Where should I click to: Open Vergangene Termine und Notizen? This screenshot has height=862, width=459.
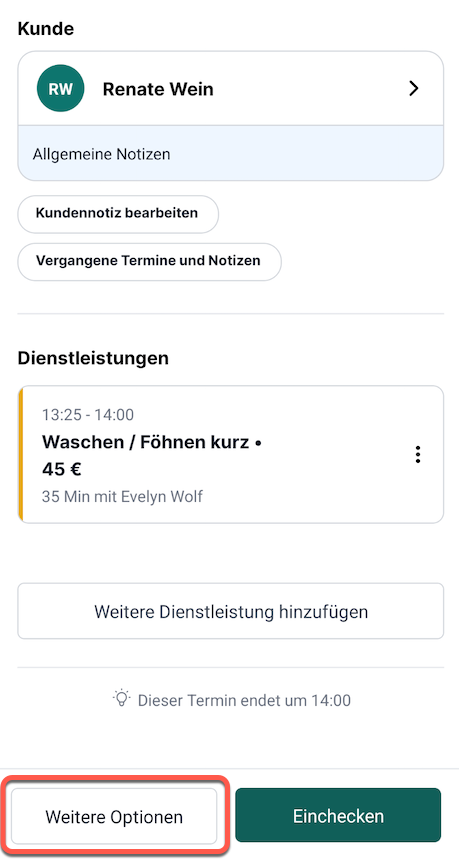pyautogui.click(x=150, y=261)
